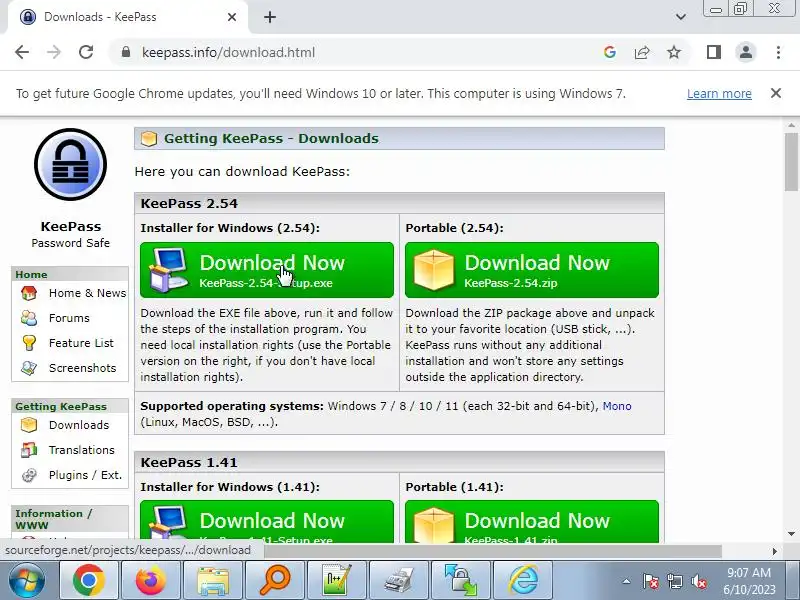This screenshot has height=600, width=800.
Task: Click the Plugins / Ext. gear icon
Action: [x=29, y=475]
